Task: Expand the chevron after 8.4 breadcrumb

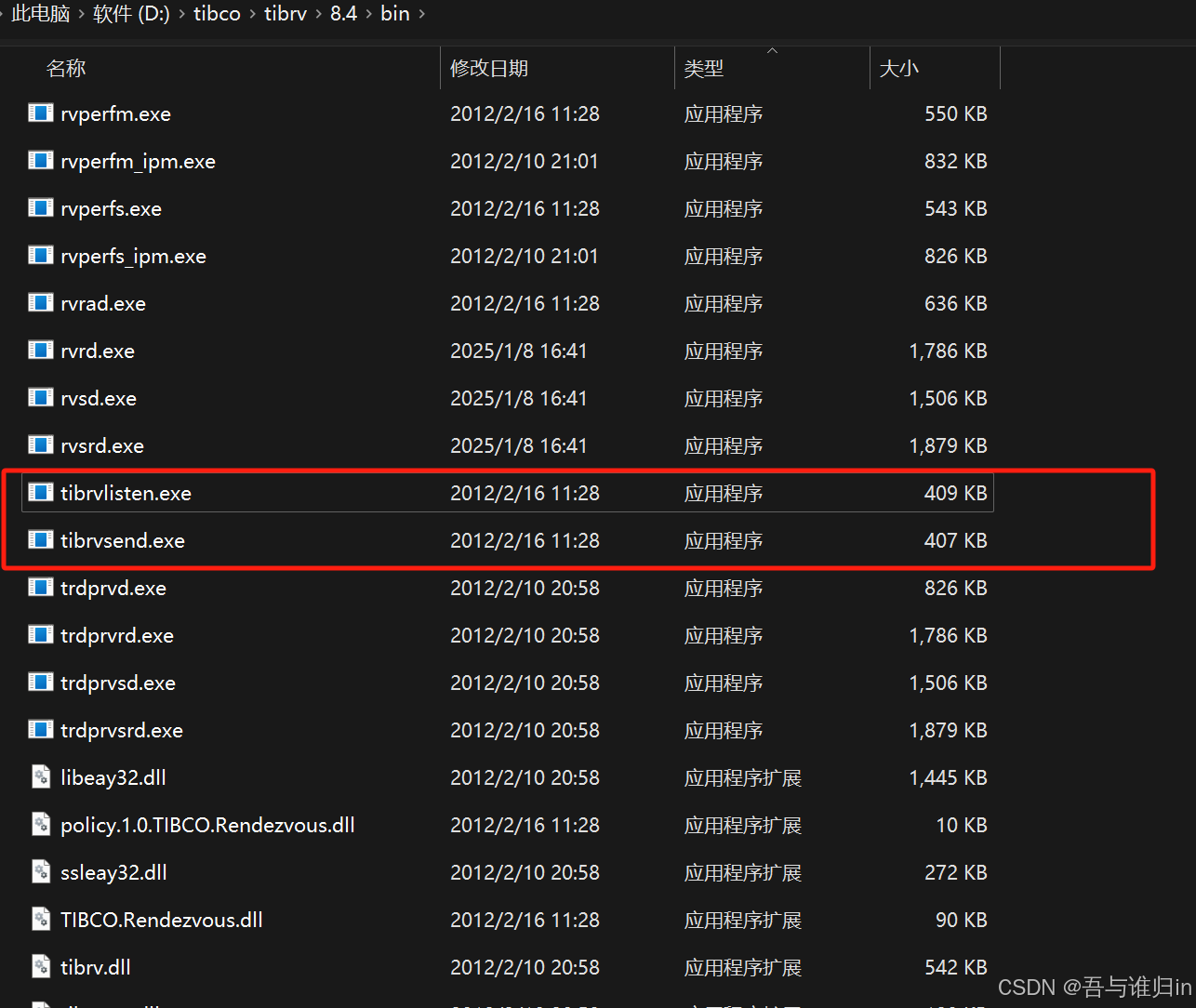Action: click(368, 14)
